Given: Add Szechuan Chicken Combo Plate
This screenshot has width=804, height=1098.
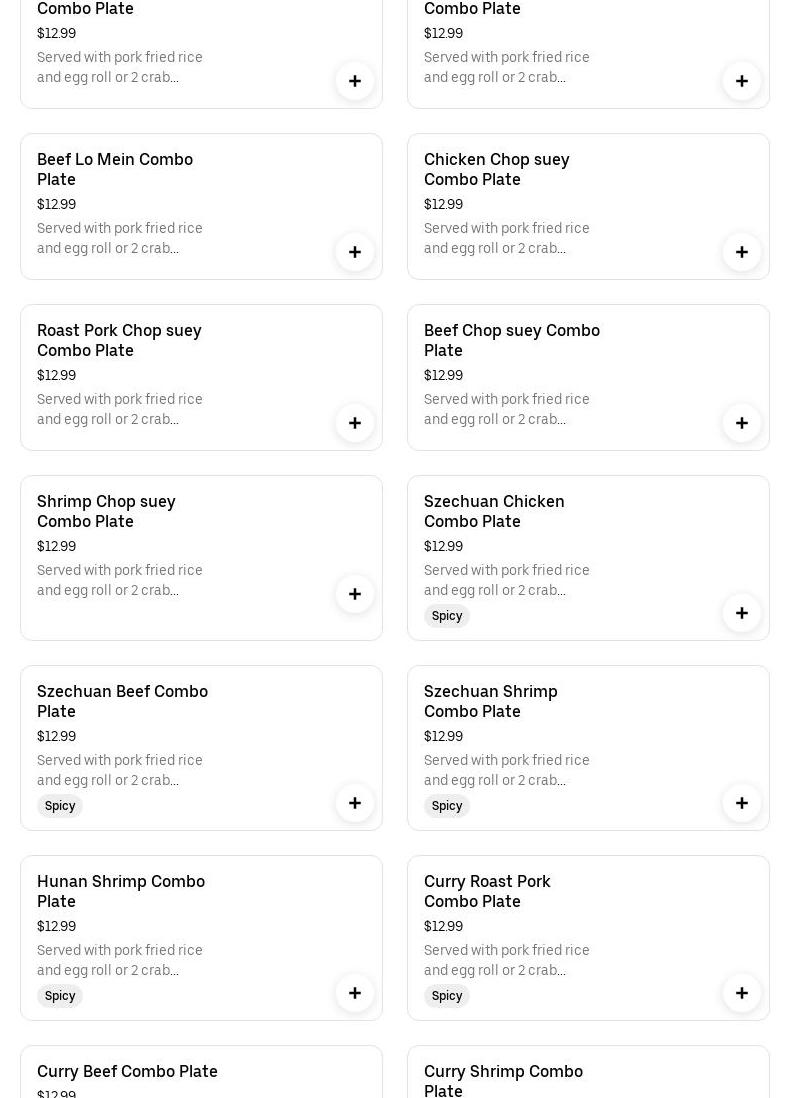Looking at the screenshot, I should pyautogui.click(x=742, y=613).
